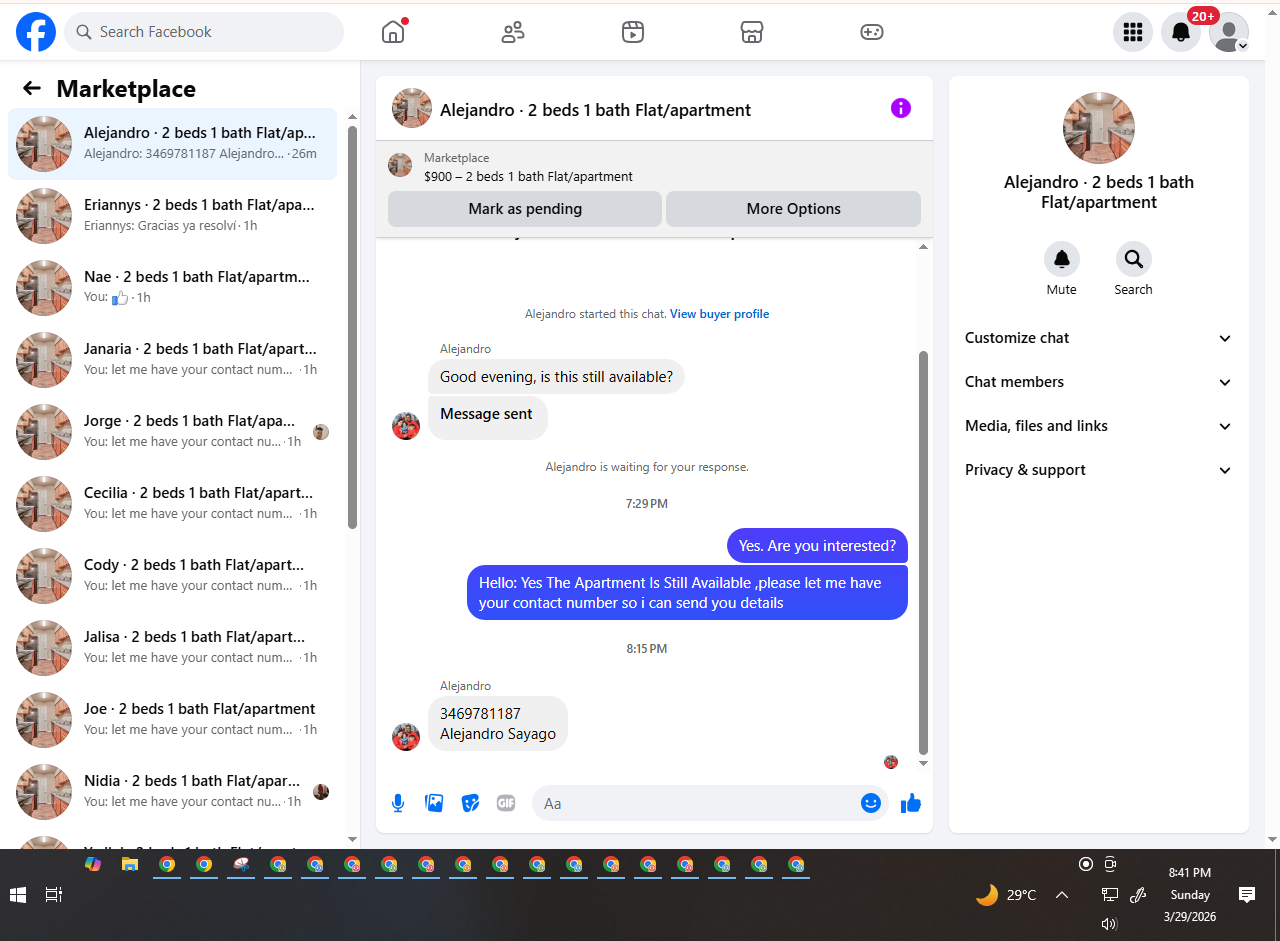The height and width of the screenshot is (941, 1280).
Task: Show hidden tray icons chevron
Action: tap(1062, 895)
